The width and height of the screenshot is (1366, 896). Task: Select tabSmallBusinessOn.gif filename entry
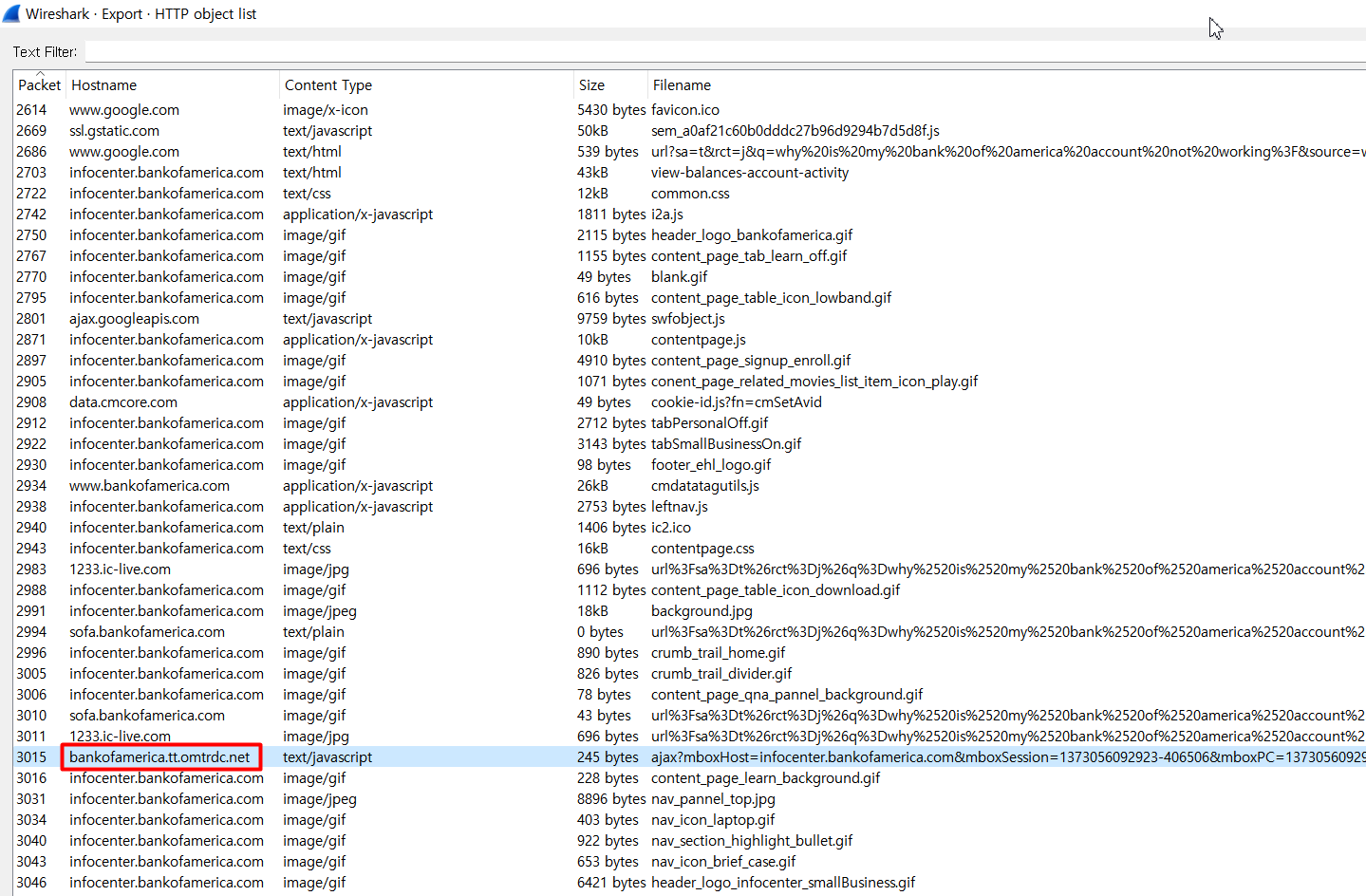tap(726, 444)
